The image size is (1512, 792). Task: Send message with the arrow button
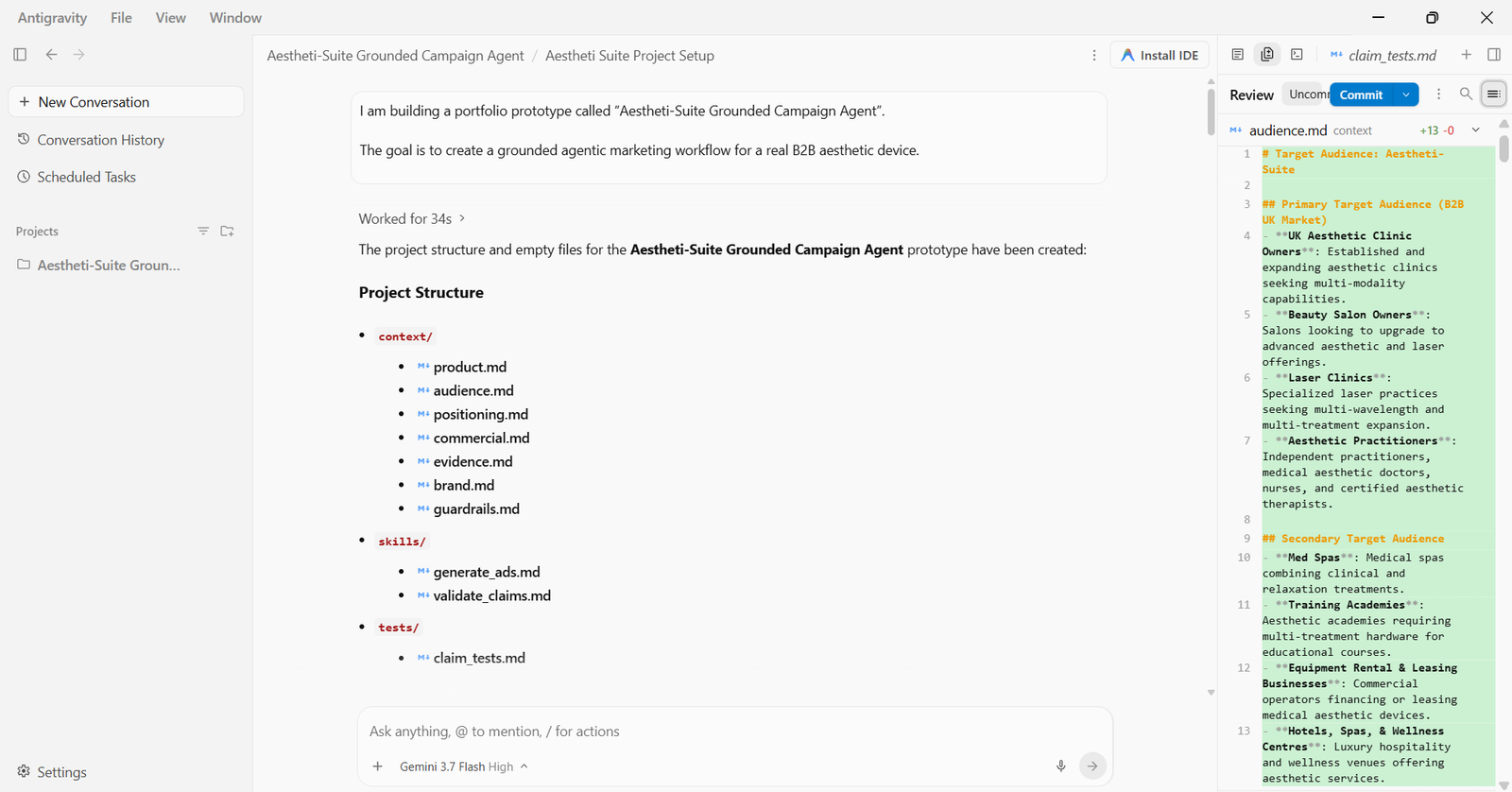click(x=1092, y=766)
